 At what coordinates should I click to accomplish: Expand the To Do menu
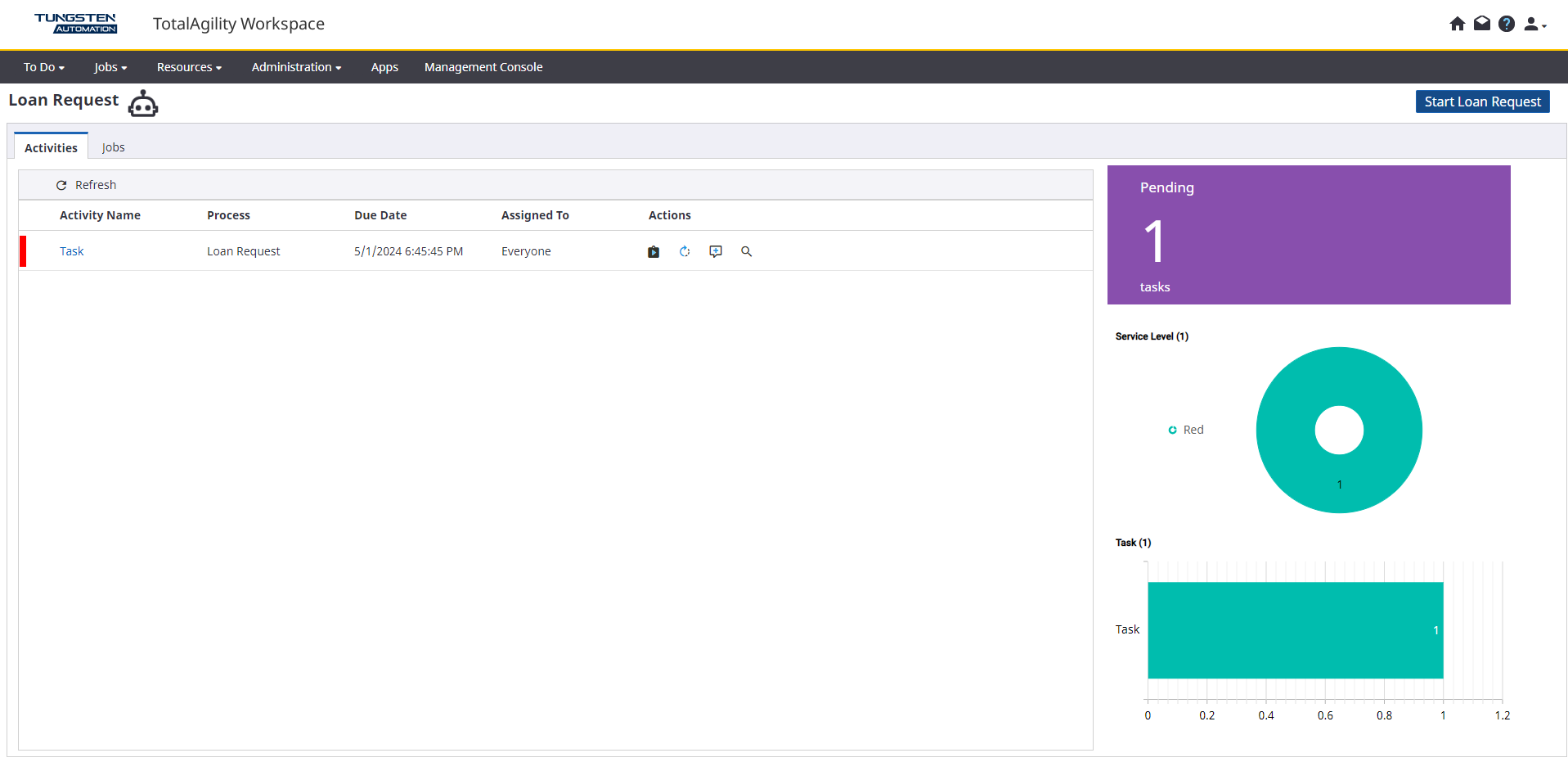(x=43, y=67)
